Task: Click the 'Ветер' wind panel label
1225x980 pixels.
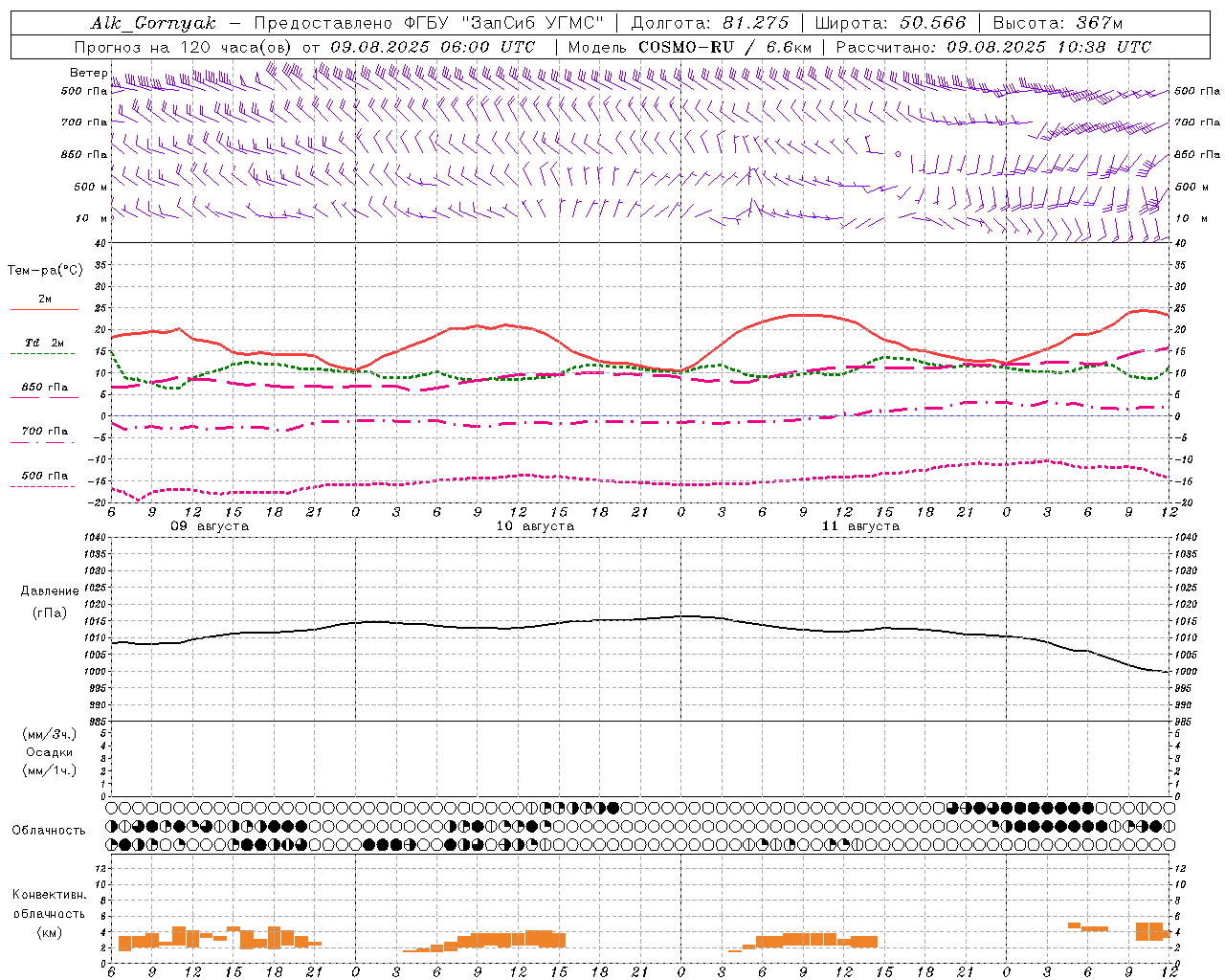Action: click(x=87, y=73)
